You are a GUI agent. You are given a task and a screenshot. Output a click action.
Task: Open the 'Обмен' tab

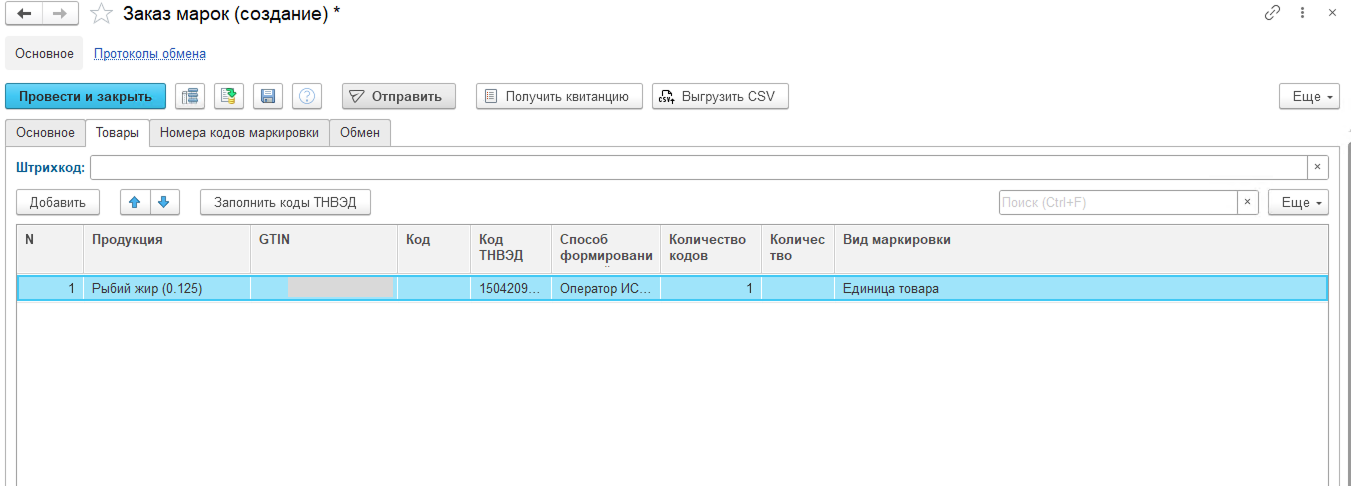360,133
